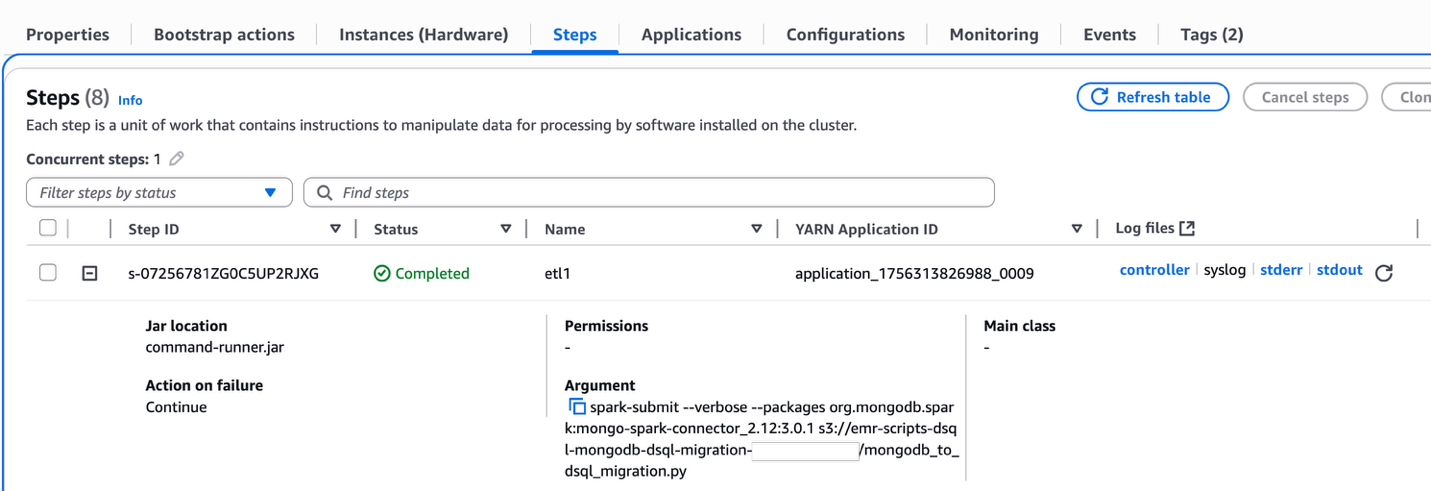Open Filter steps by status dropdown
Screen dimensions: 1431x491
pos(159,192)
